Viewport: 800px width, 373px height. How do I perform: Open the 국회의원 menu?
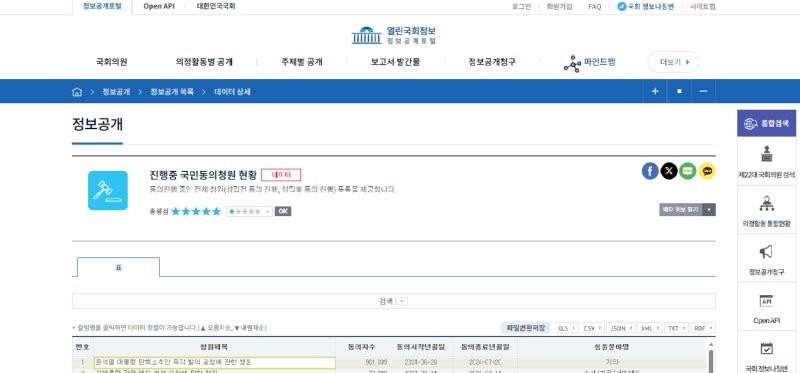[111, 62]
